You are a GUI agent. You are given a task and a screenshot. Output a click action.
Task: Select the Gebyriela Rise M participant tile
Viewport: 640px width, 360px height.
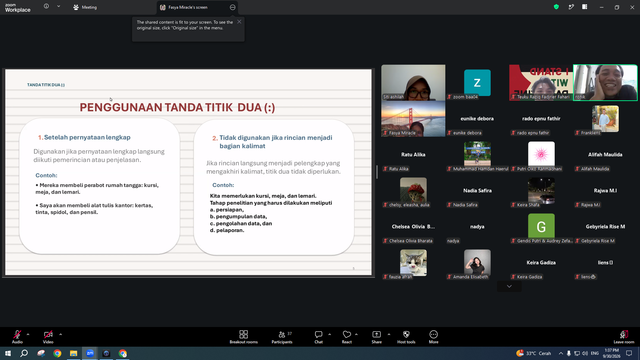(x=605, y=226)
